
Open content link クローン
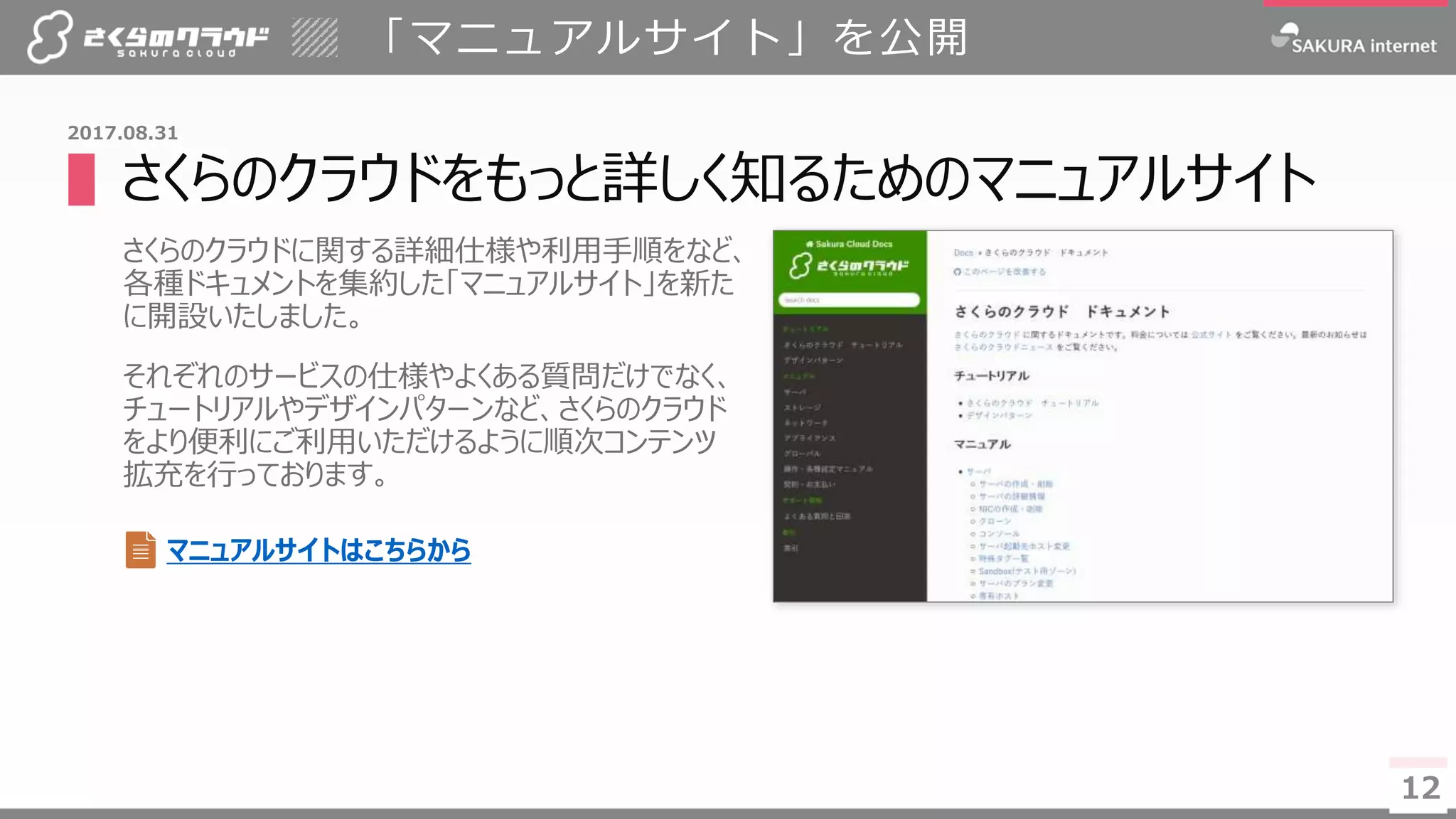pyautogui.click(x=995, y=521)
